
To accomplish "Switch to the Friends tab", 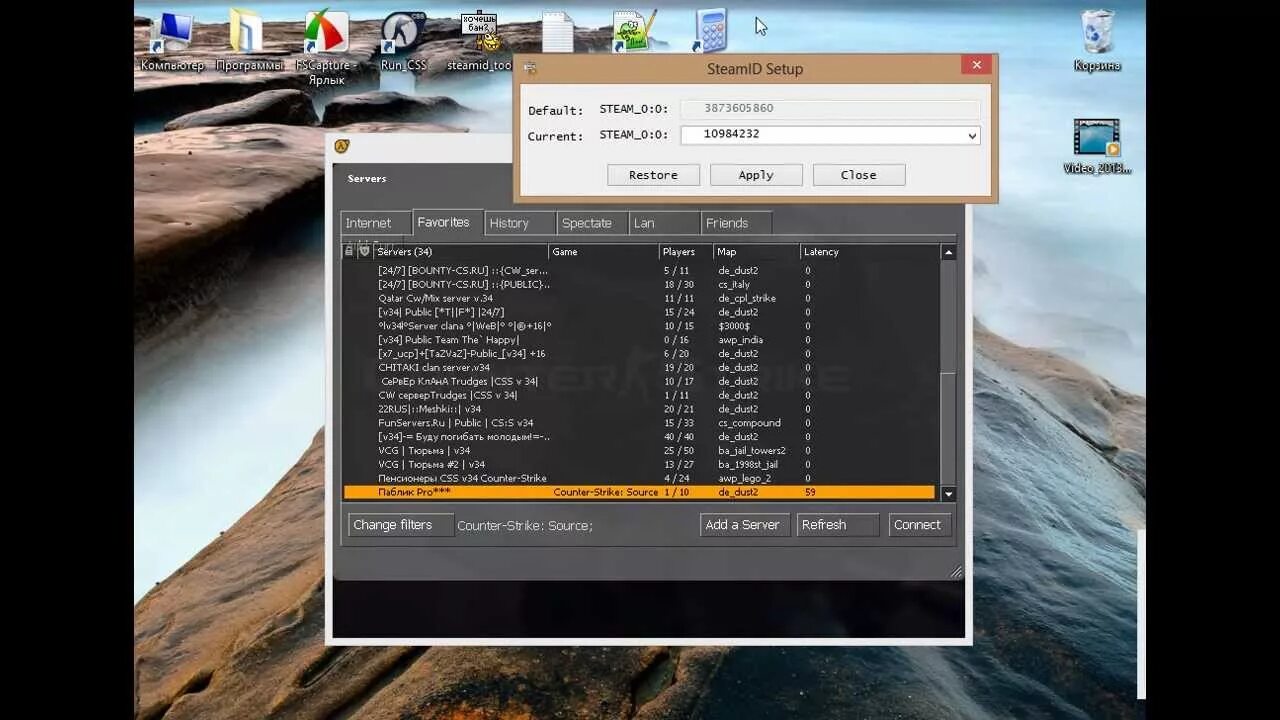I will [736, 223].
